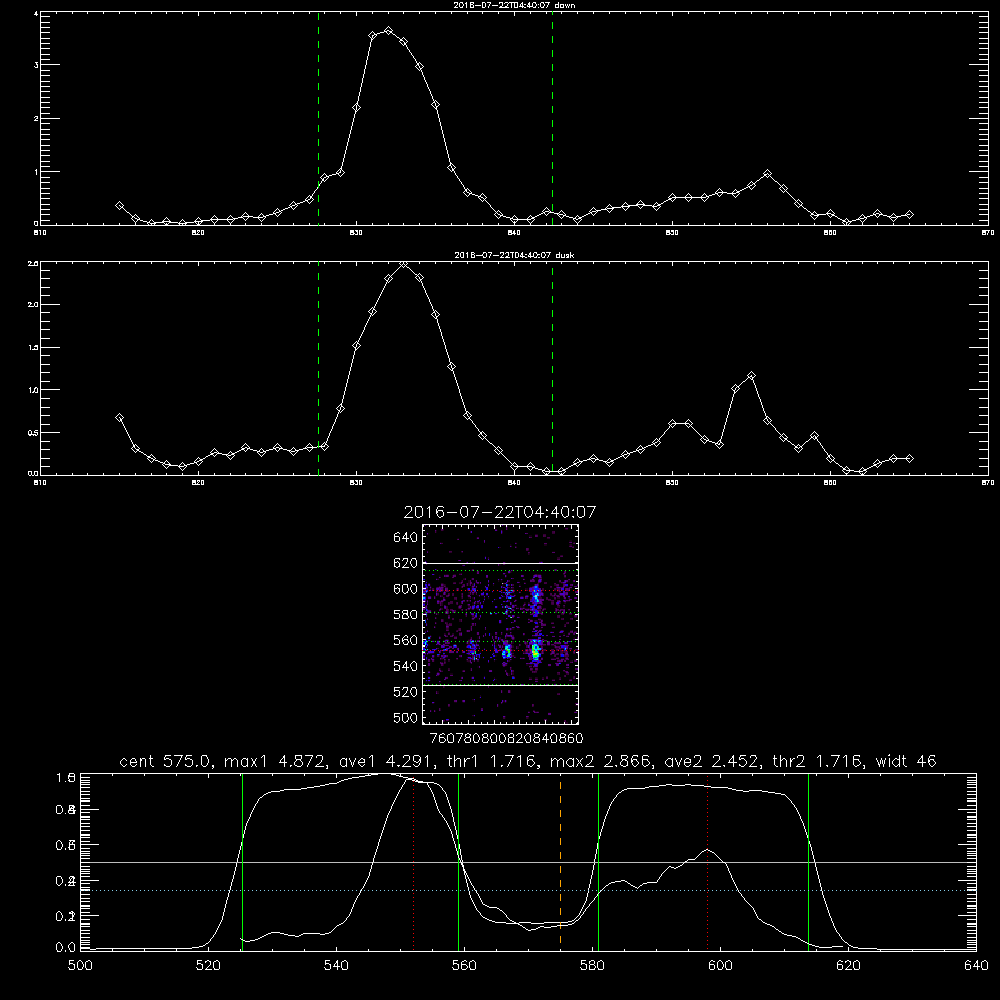Select the red dotted line near 598 in profile plot
Image resolution: width=1000 pixels, height=1000 pixels.
tap(707, 862)
